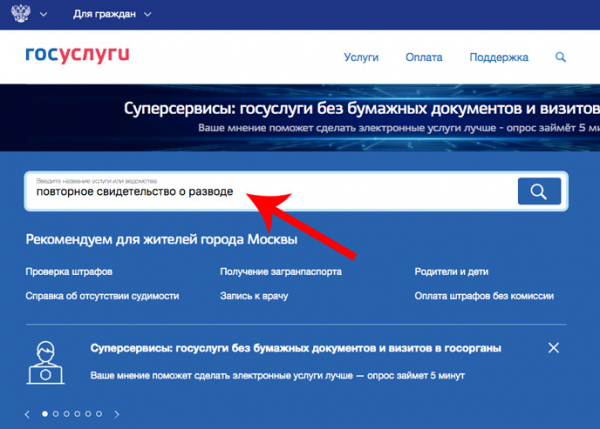Click the Russian coat of arms emblem
This screenshot has height=429, width=600.
click(x=21, y=13)
